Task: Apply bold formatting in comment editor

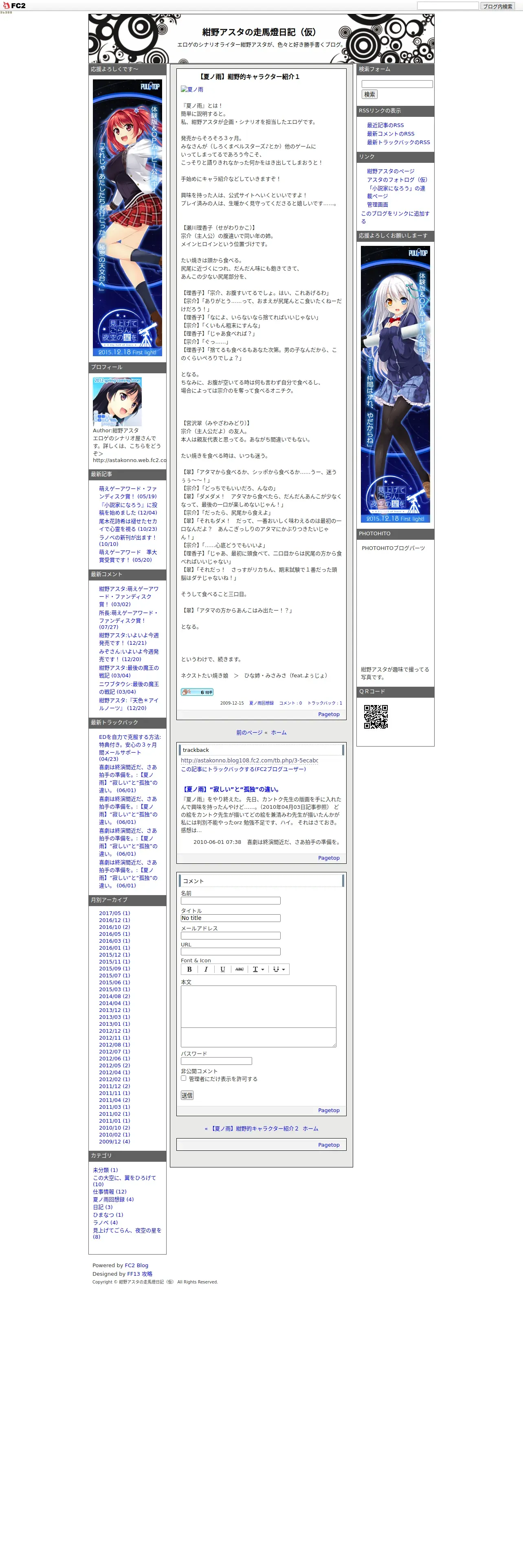Action: (189, 969)
